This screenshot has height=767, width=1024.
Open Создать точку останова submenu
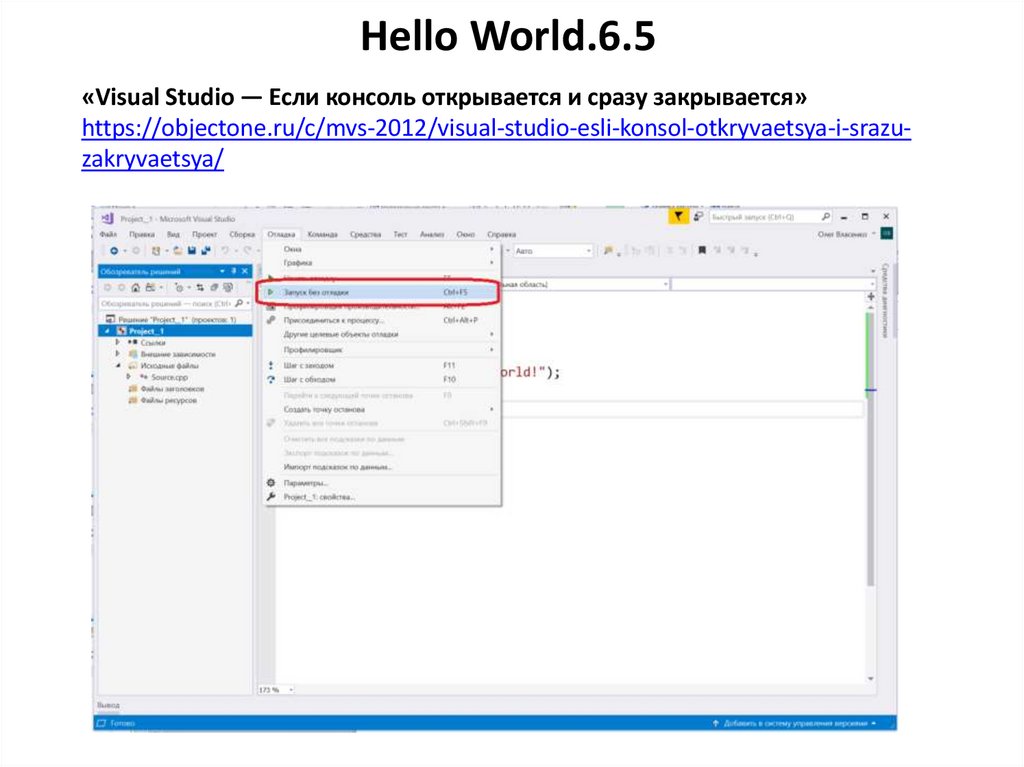(x=380, y=409)
